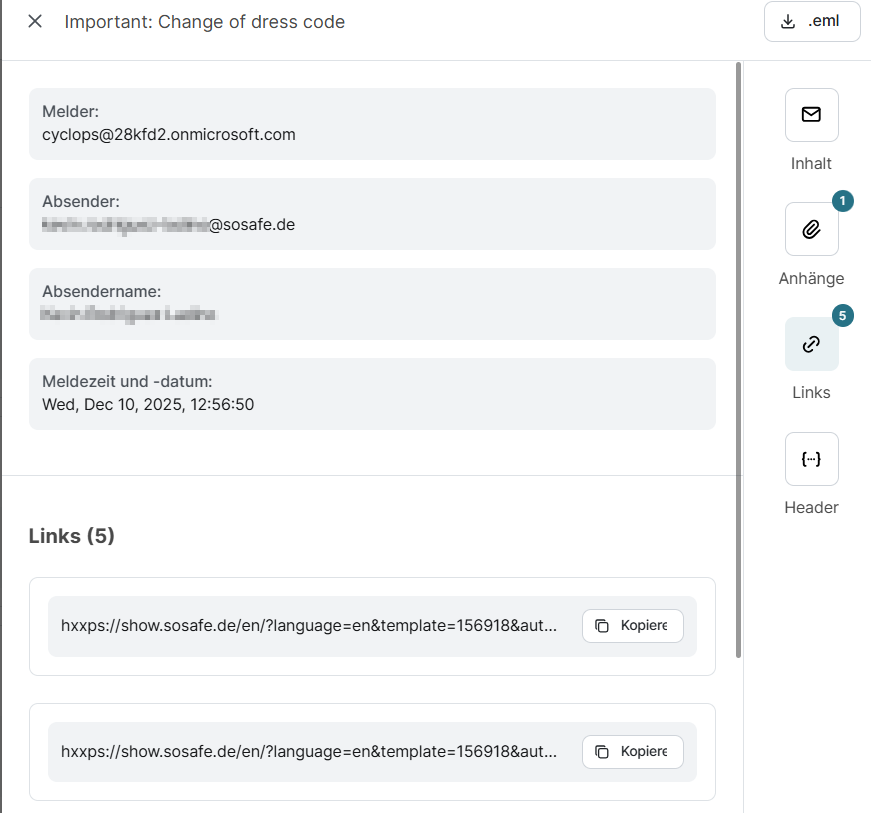Select the Melder email cyclops@28kfd2.onmicrosoft.com
The image size is (871, 813).
(x=168, y=134)
